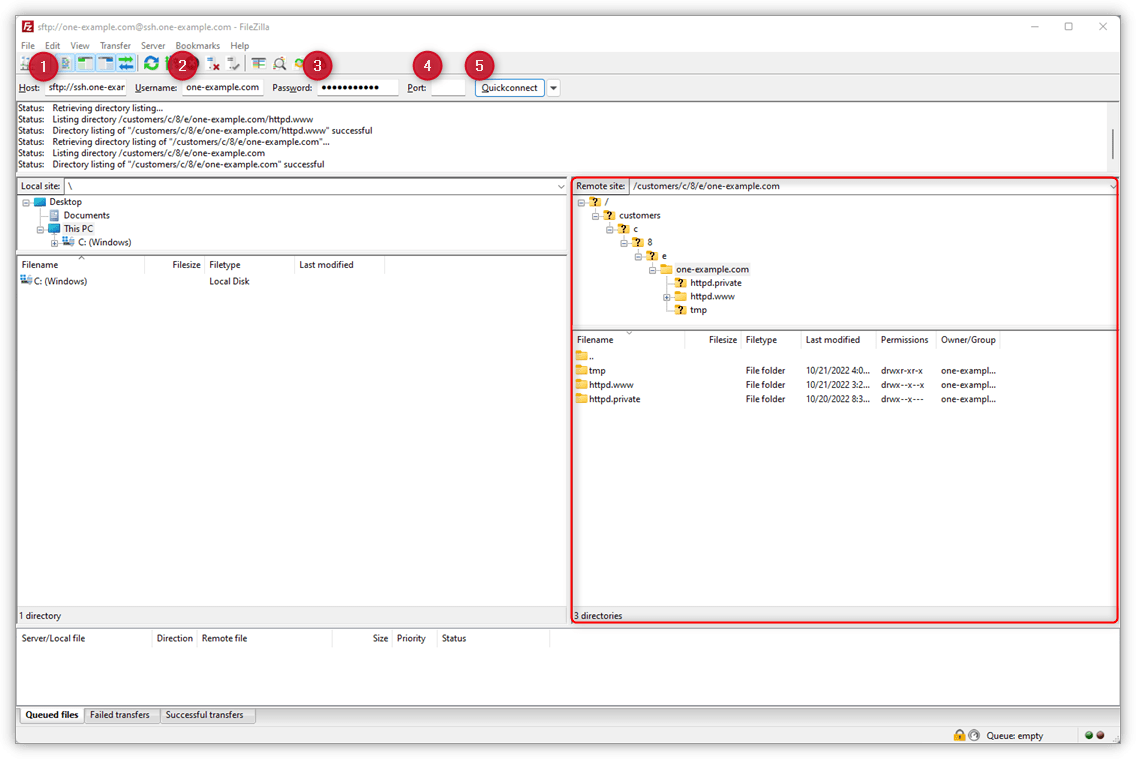Refresh the file and folder lists
This screenshot has width=1136, height=759.
[151, 63]
